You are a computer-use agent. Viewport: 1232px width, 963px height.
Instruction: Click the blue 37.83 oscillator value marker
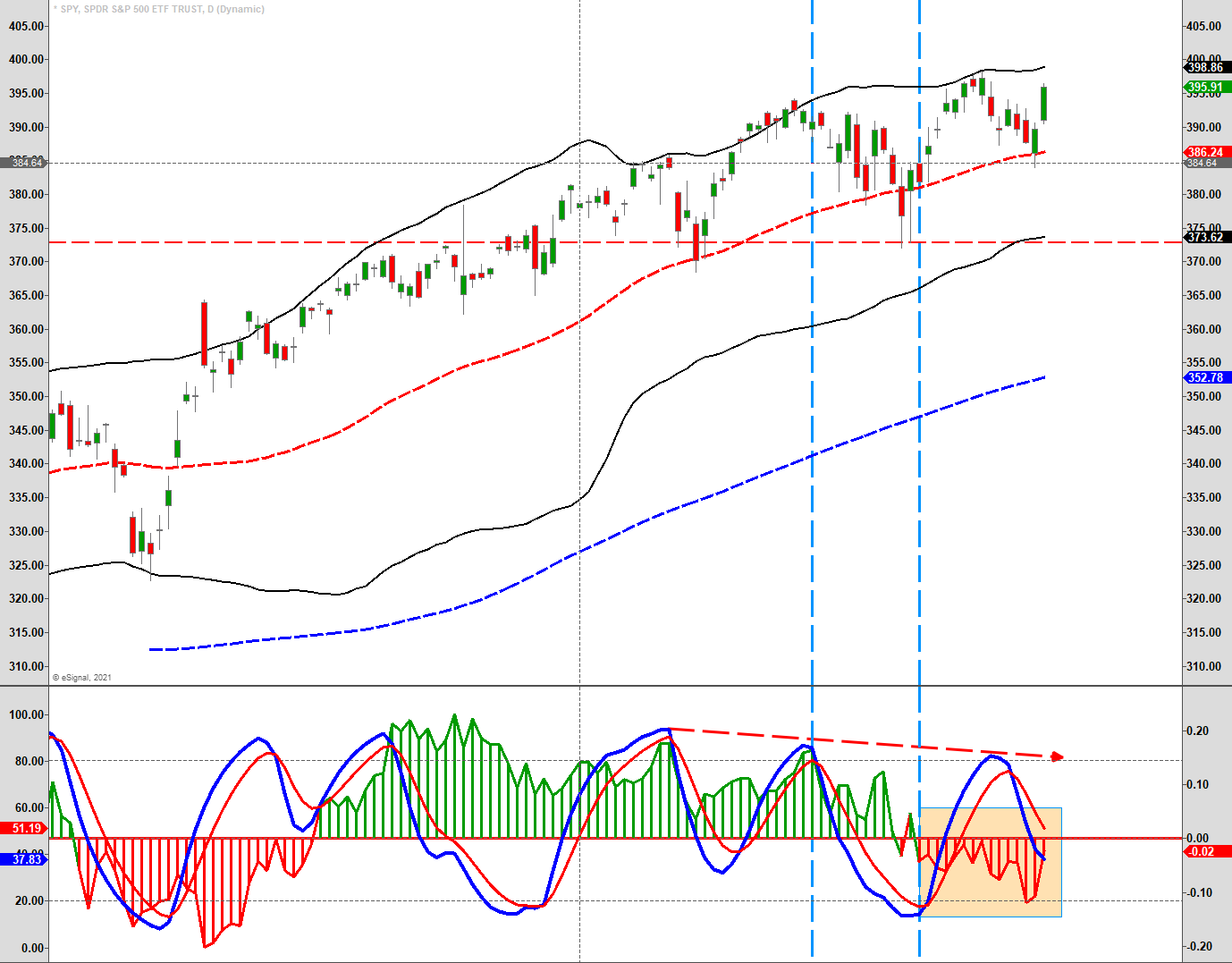[x=25, y=859]
